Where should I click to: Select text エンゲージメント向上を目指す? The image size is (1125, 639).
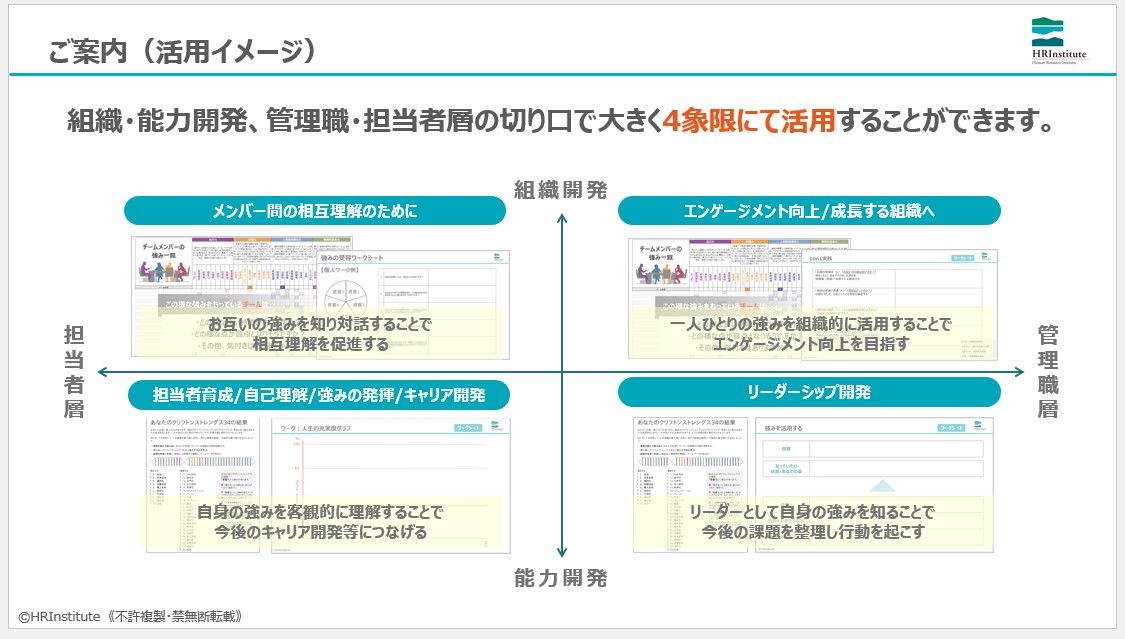[x=811, y=344]
